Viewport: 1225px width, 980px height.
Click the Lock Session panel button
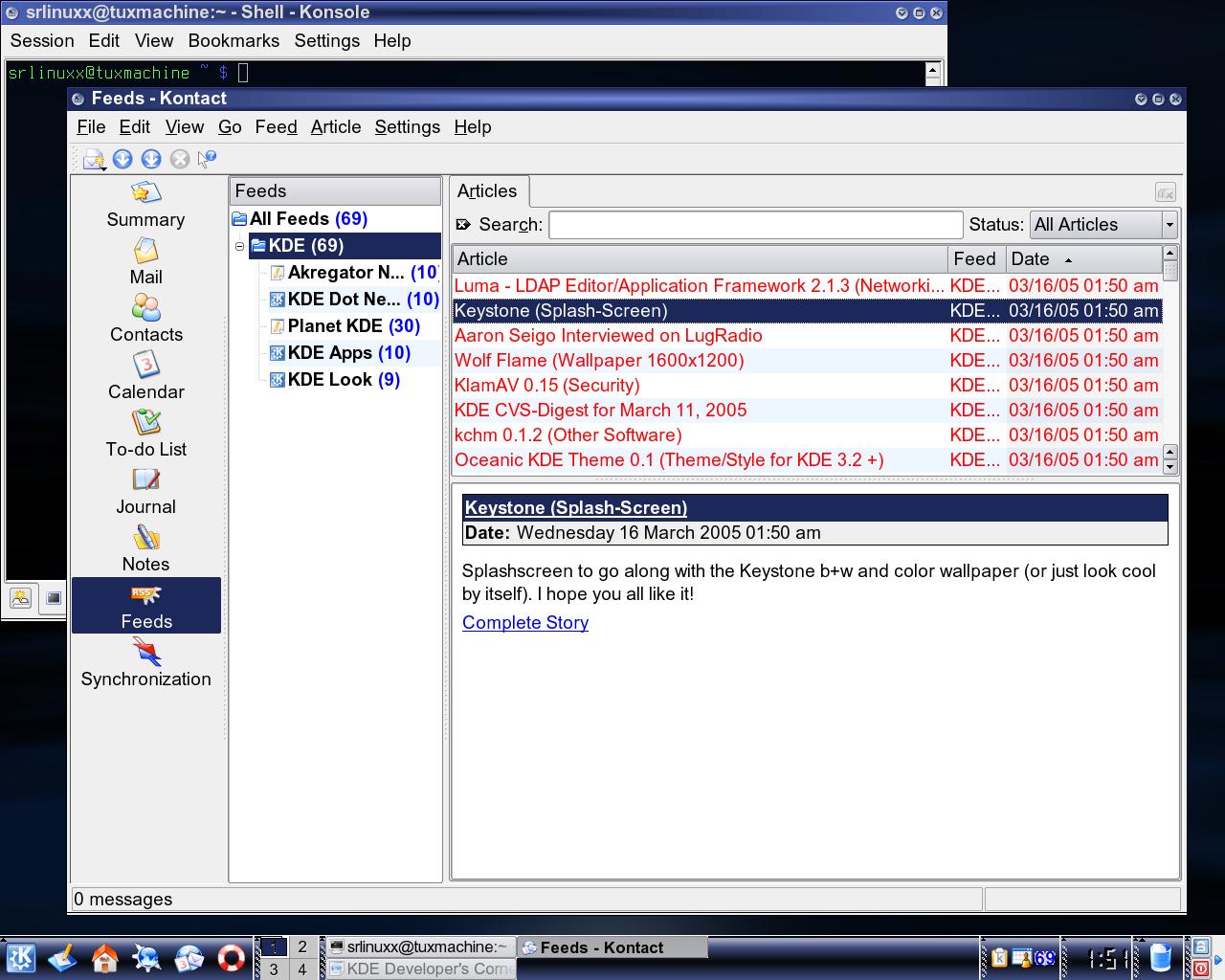pos(1200,947)
